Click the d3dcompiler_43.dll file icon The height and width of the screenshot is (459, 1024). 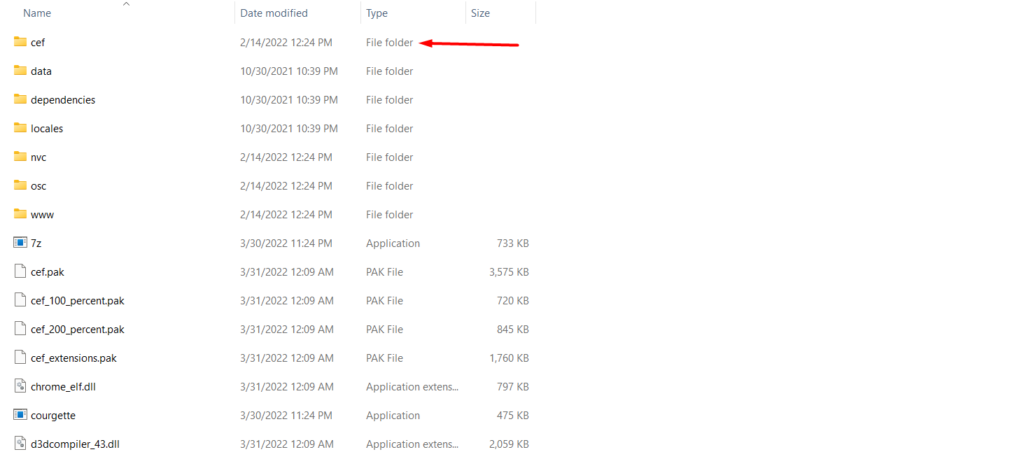click(x=20, y=443)
